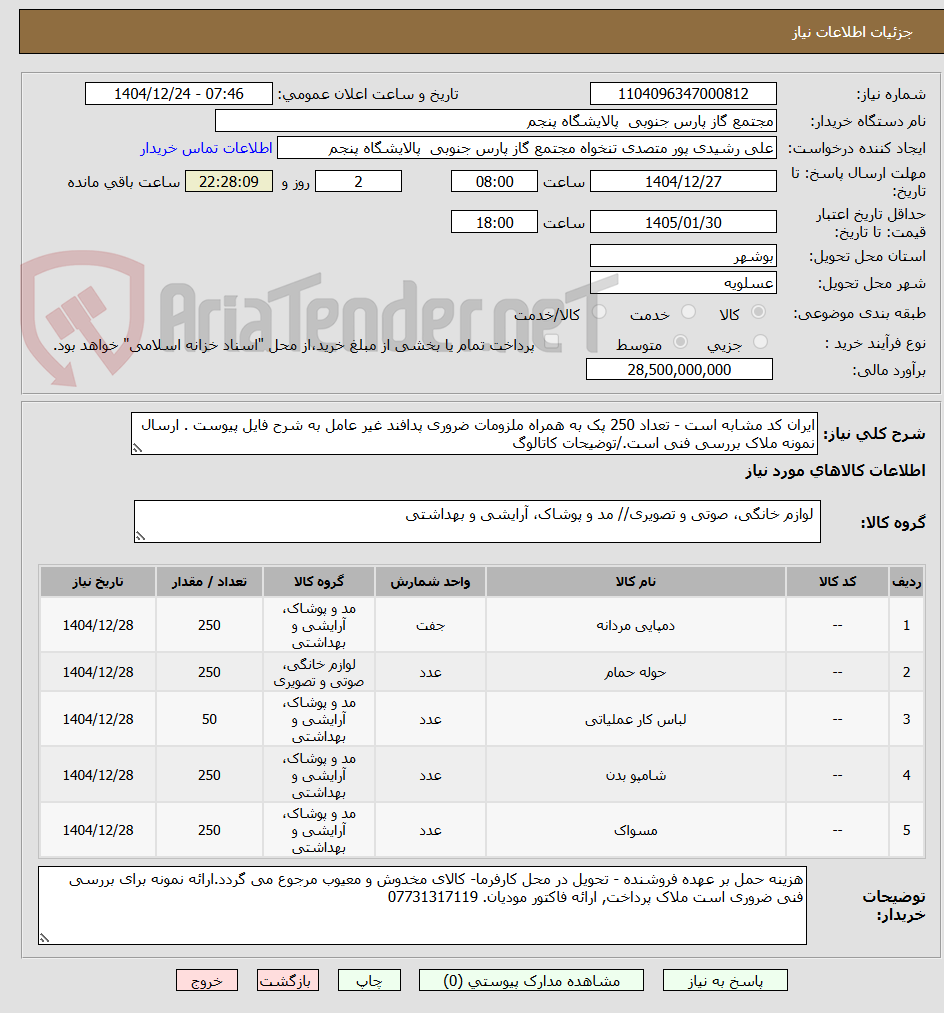The height and width of the screenshot is (1013, 944).
Task: Click the response deadline date 1404/12/27
Action: [x=683, y=182]
